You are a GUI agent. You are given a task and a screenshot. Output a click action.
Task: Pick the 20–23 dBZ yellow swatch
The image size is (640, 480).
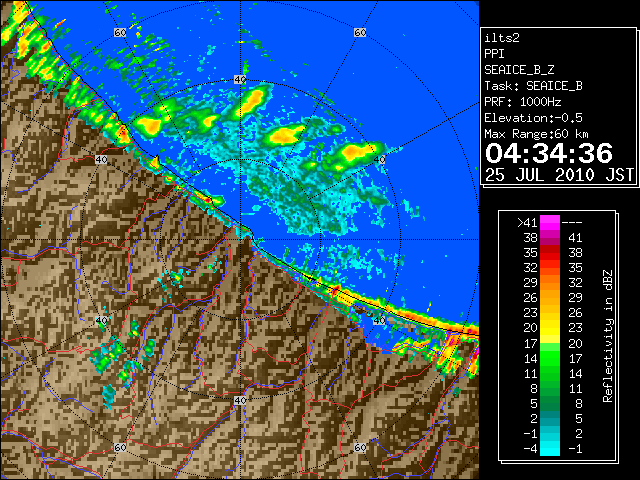coord(550,328)
